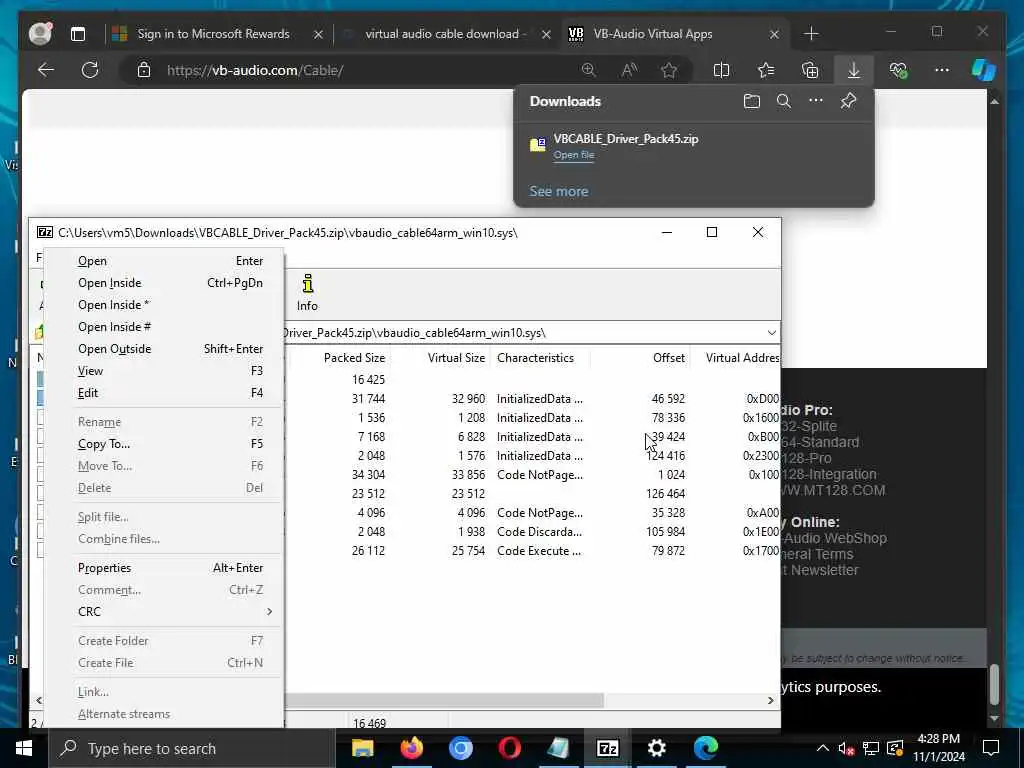Screen dimensions: 1024x768
Task: Open the Windows Start menu
Action: pyautogui.click(x=24, y=748)
